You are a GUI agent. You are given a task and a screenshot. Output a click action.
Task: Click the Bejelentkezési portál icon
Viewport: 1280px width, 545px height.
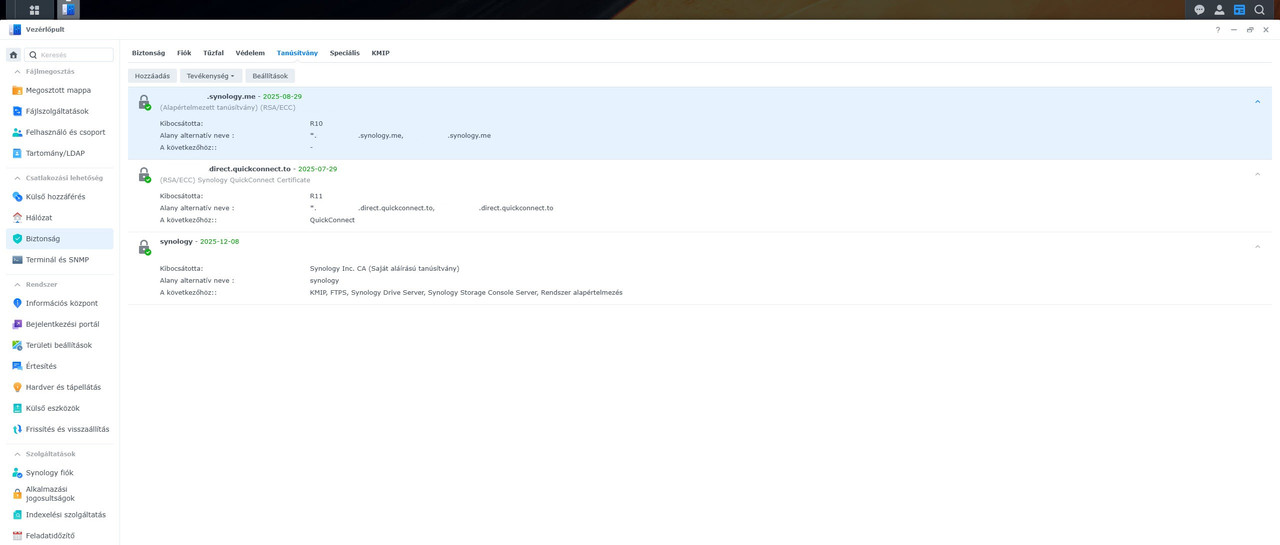(17, 324)
